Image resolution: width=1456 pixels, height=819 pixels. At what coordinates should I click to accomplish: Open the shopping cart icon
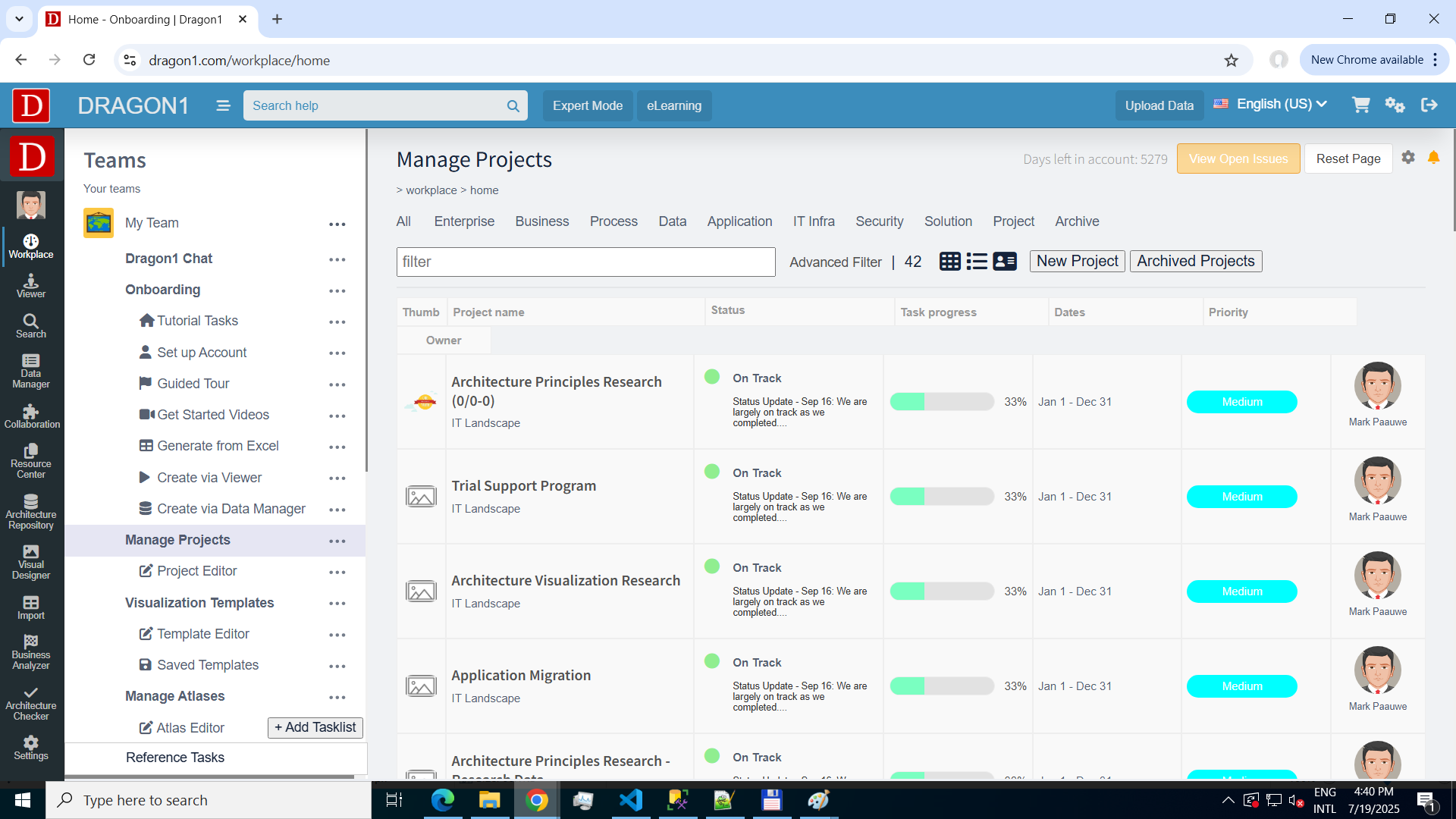(x=1361, y=105)
